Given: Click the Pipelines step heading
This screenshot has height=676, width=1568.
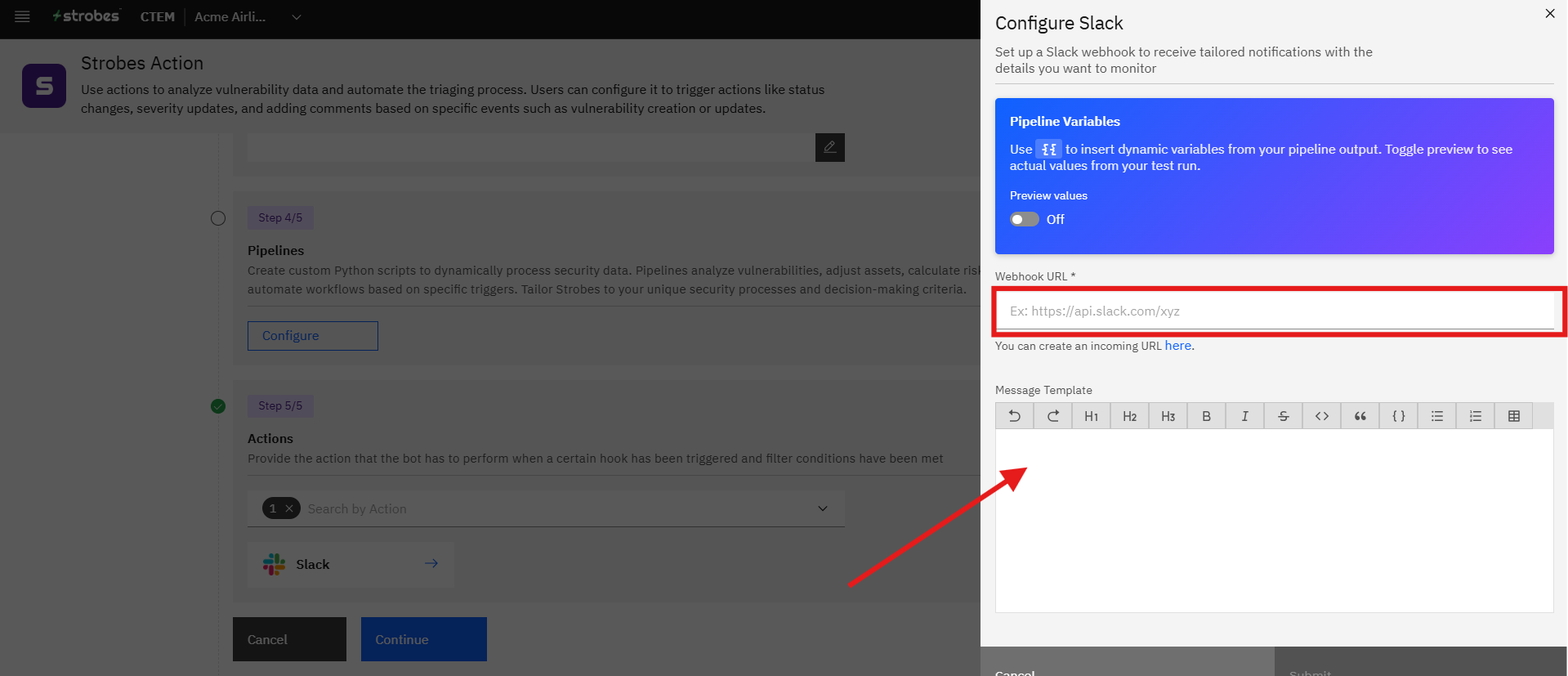Looking at the screenshot, I should pyautogui.click(x=276, y=250).
